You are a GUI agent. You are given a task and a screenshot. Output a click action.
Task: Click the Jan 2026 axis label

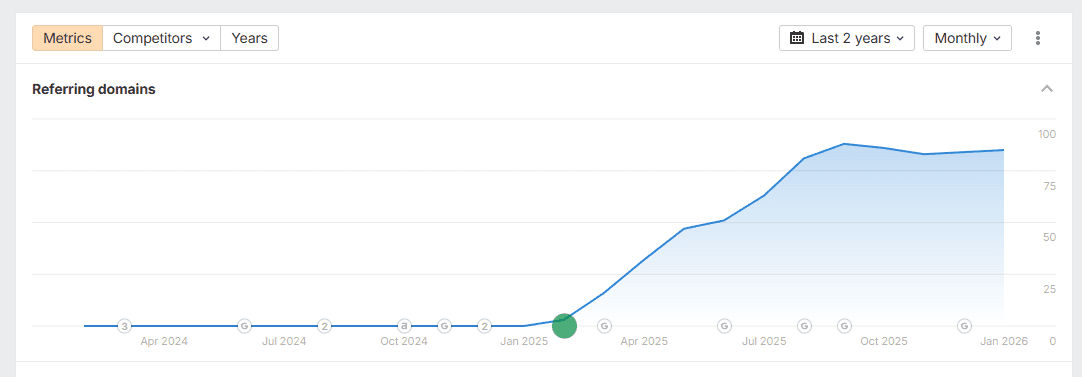click(1005, 341)
